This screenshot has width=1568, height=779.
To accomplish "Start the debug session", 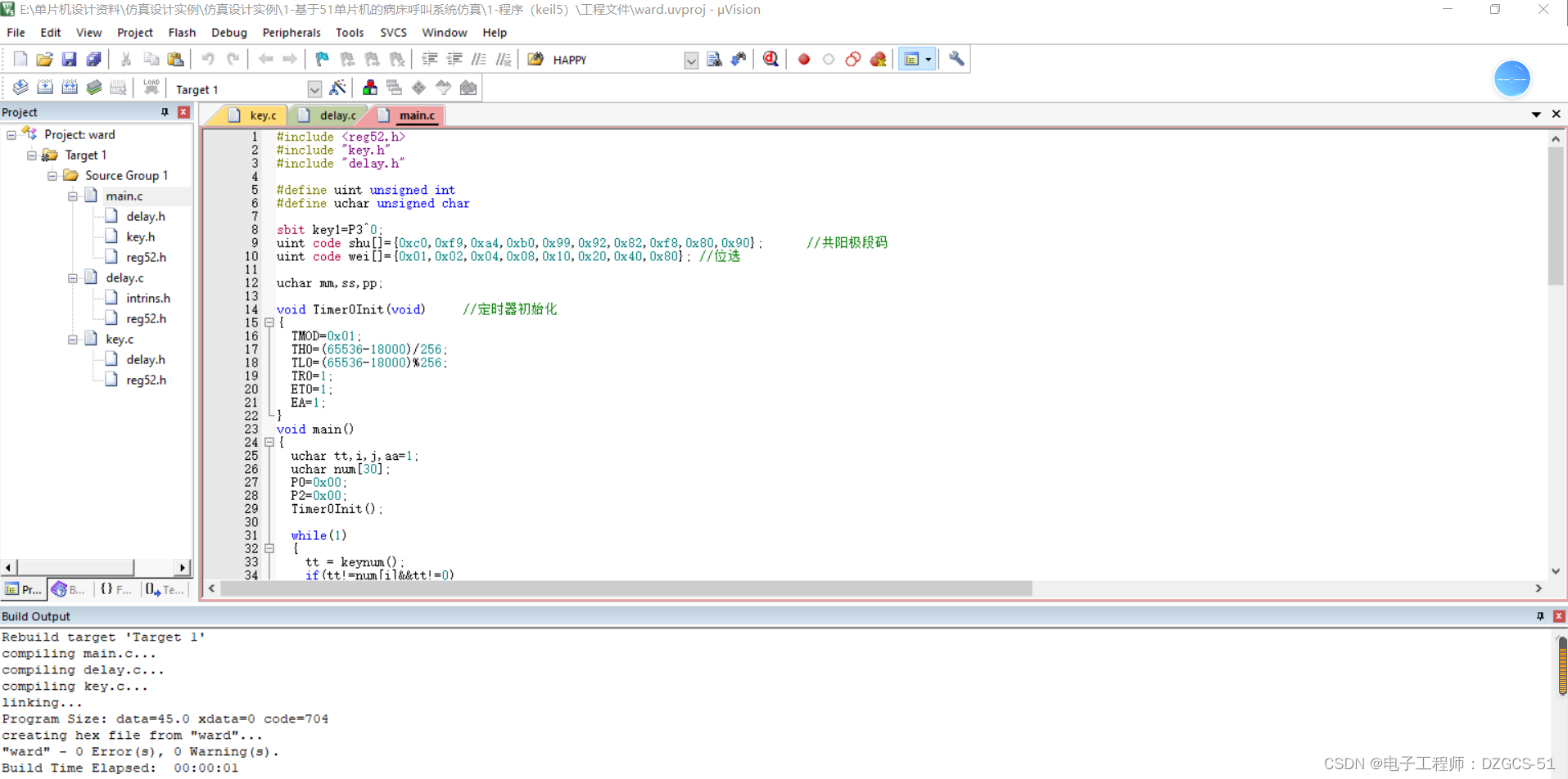I will (770, 59).
